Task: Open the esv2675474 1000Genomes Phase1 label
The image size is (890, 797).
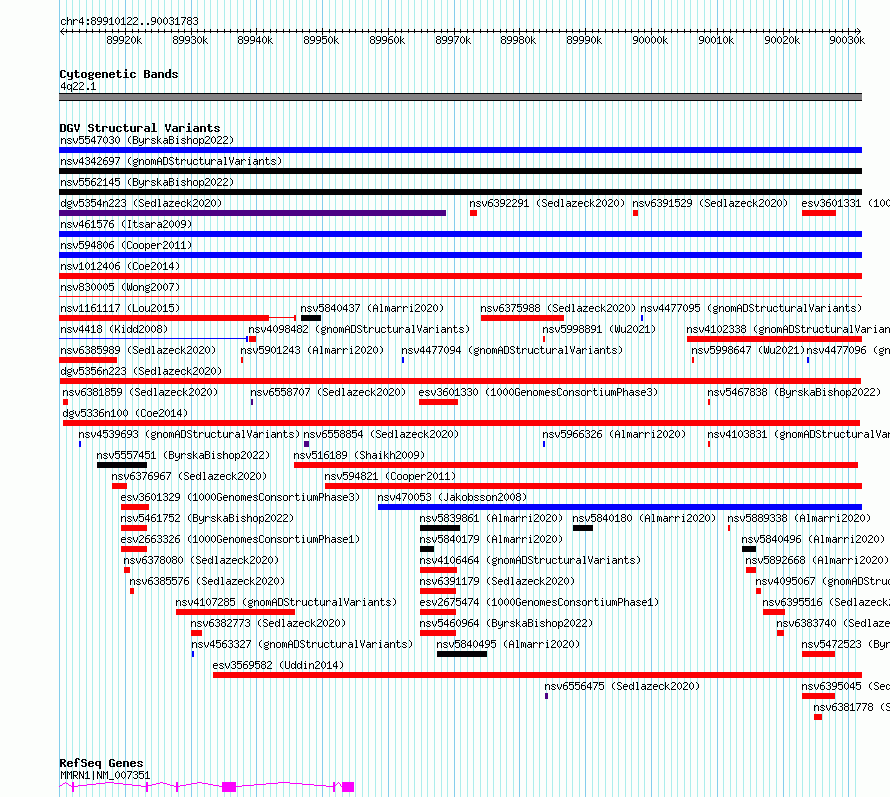Action: (539, 602)
